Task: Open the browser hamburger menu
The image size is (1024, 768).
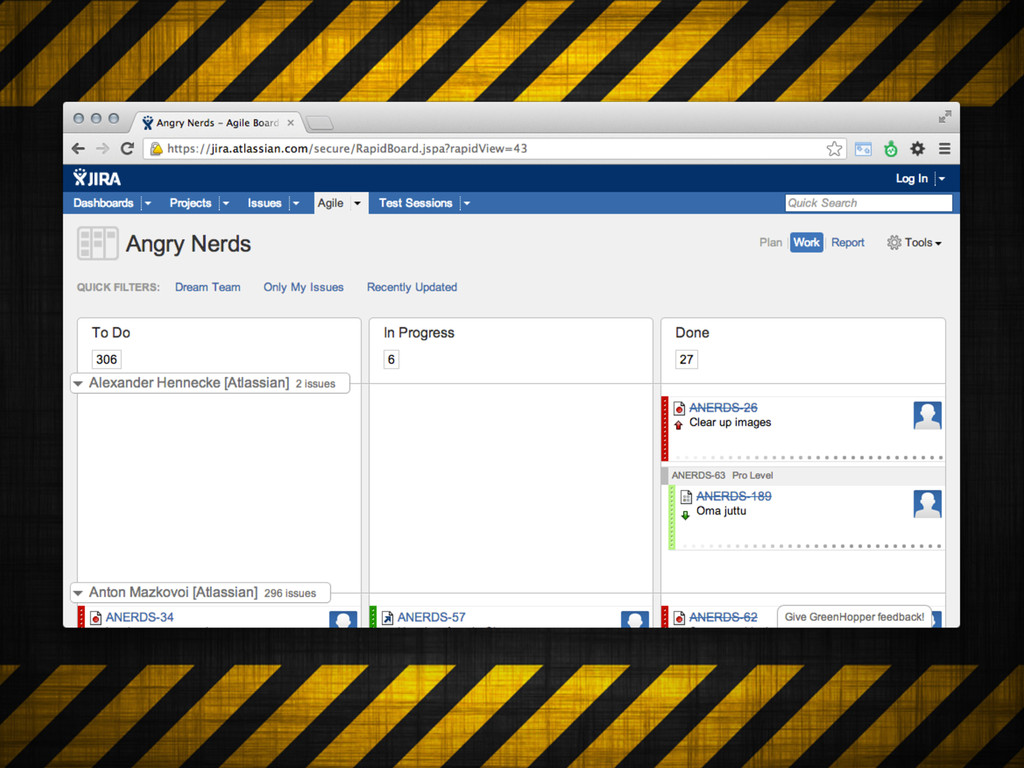Action: 944,149
